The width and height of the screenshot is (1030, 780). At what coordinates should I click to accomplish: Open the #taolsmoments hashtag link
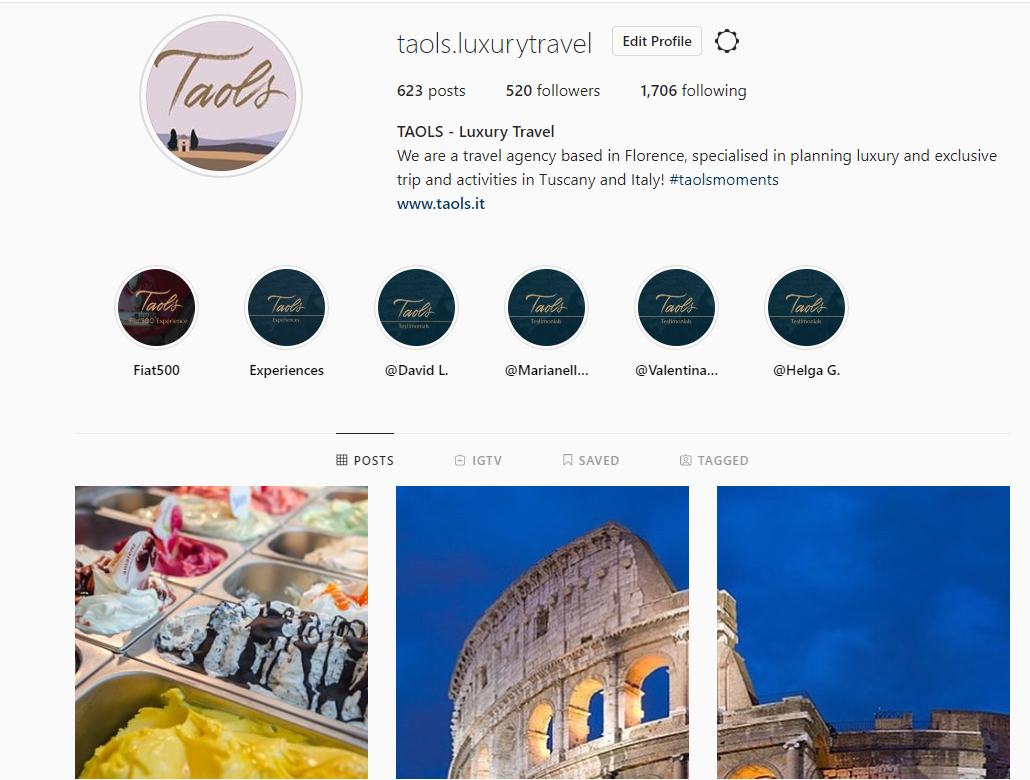coord(724,180)
